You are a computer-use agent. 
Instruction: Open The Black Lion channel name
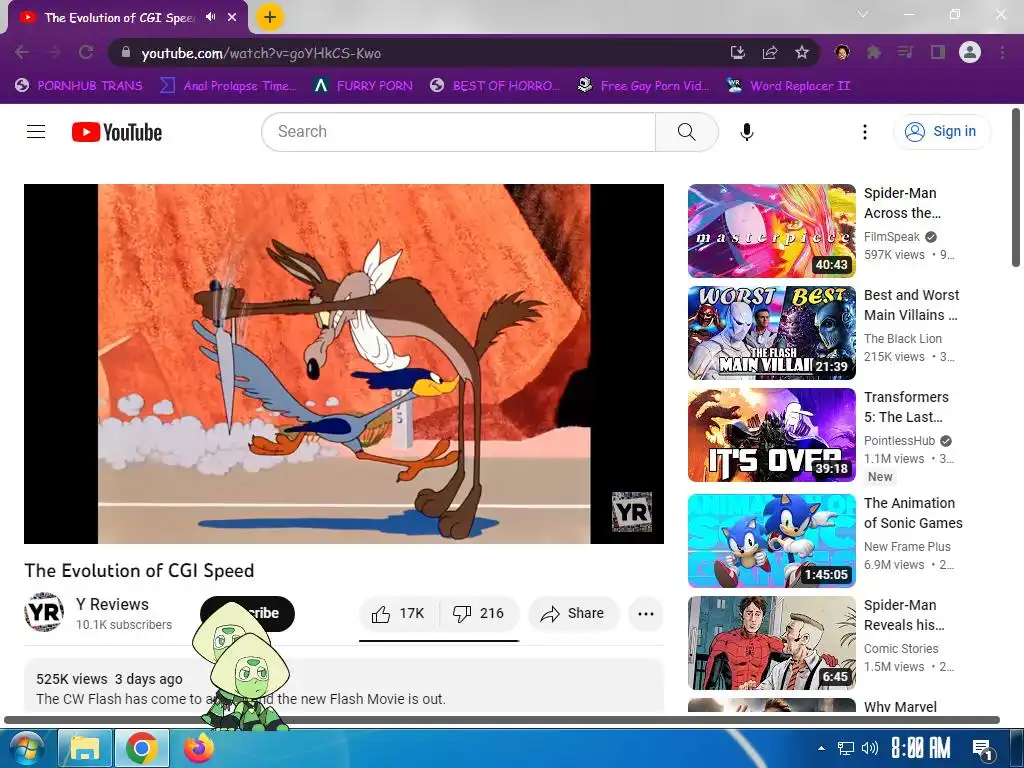(x=903, y=339)
